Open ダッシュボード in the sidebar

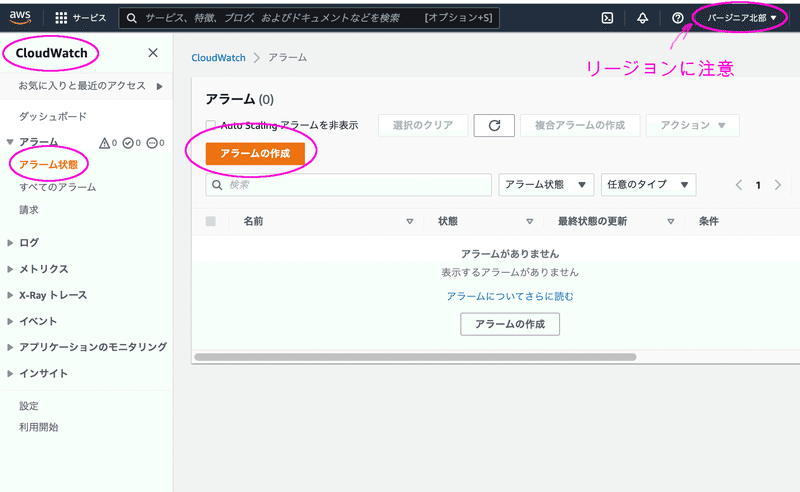click(x=53, y=116)
